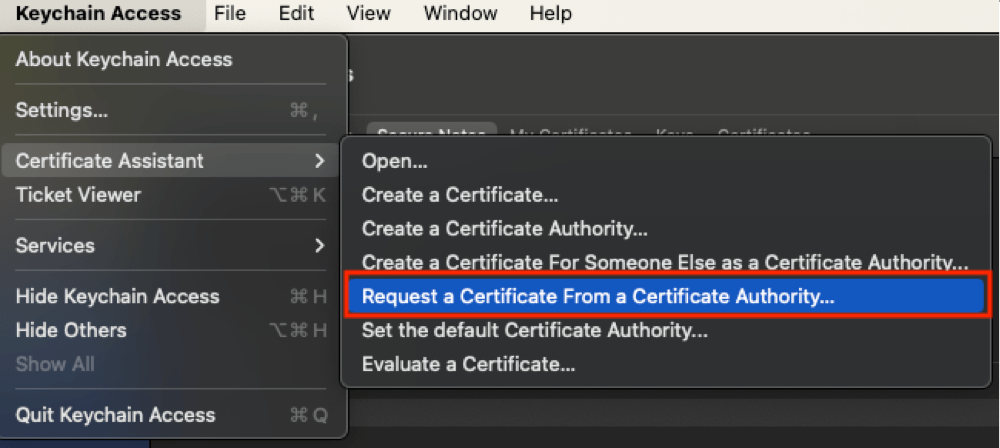Image resolution: width=1000 pixels, height=448 pixels.
Task: Expand the Services submenu
Action: [x=170, y=246]
